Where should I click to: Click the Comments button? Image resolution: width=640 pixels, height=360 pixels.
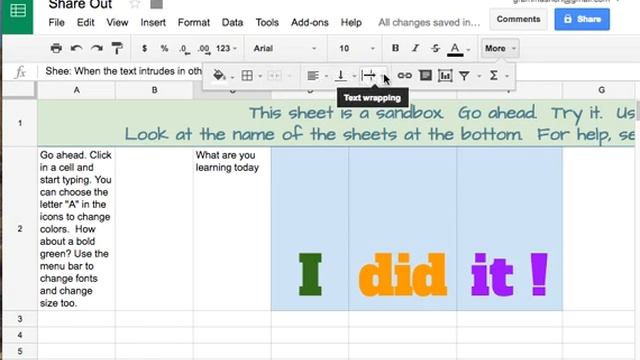[518, 19]
